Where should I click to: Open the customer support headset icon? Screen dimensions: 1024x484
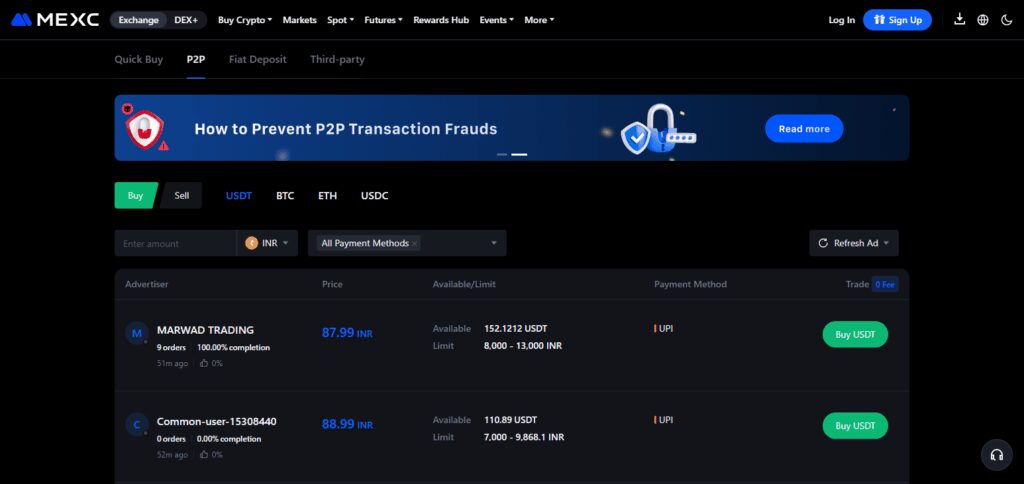(x=997, y=455)
